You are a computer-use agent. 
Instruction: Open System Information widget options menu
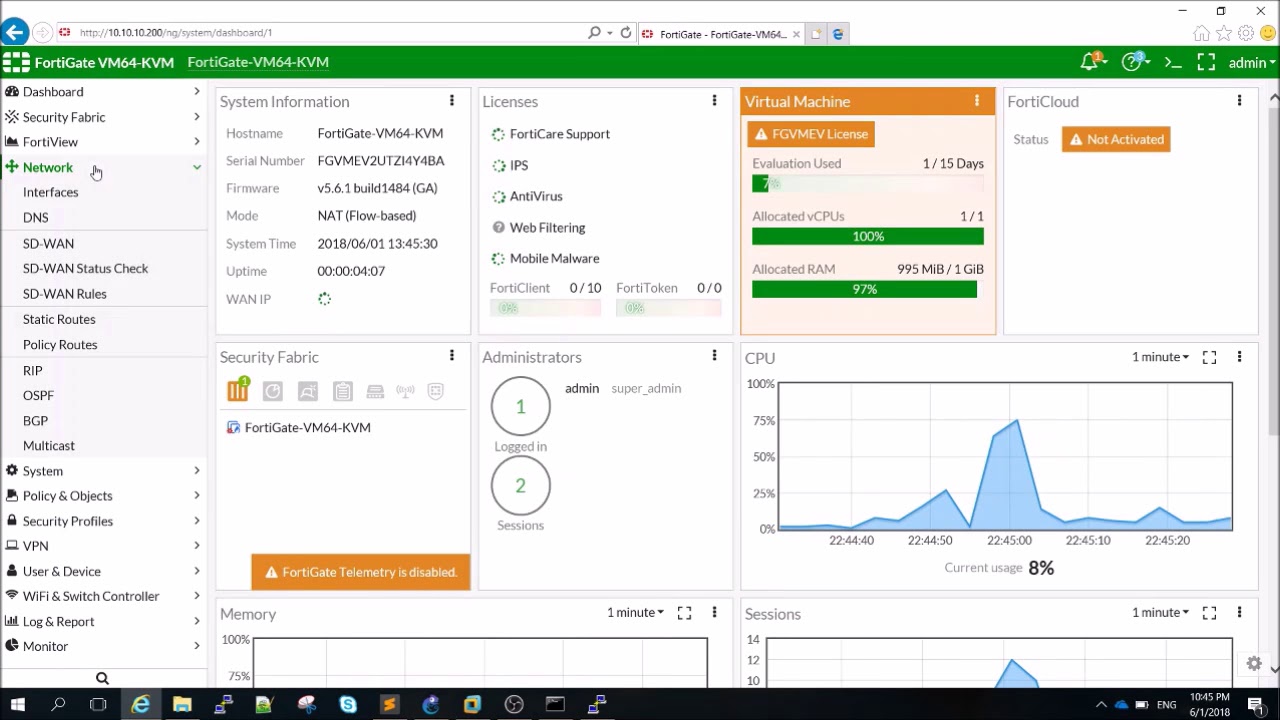(452, 101)
